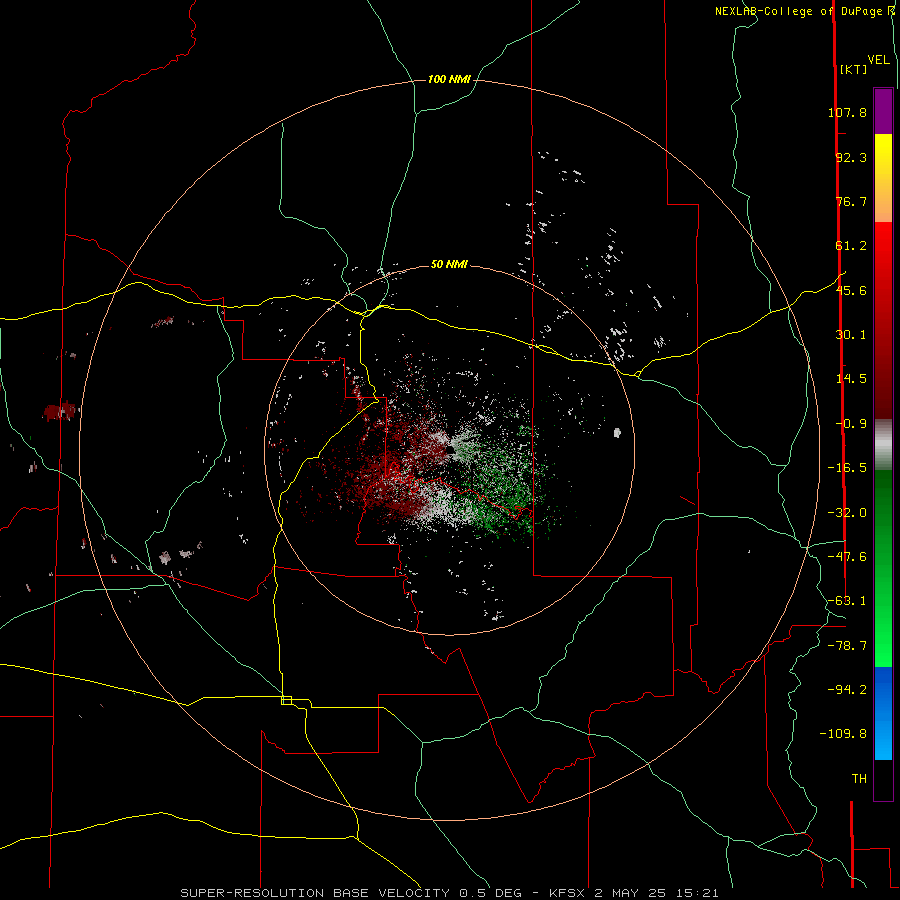
Task: Click the 61.2 velocity scale value
Action: pyautogui.click(x=851, y=246)
